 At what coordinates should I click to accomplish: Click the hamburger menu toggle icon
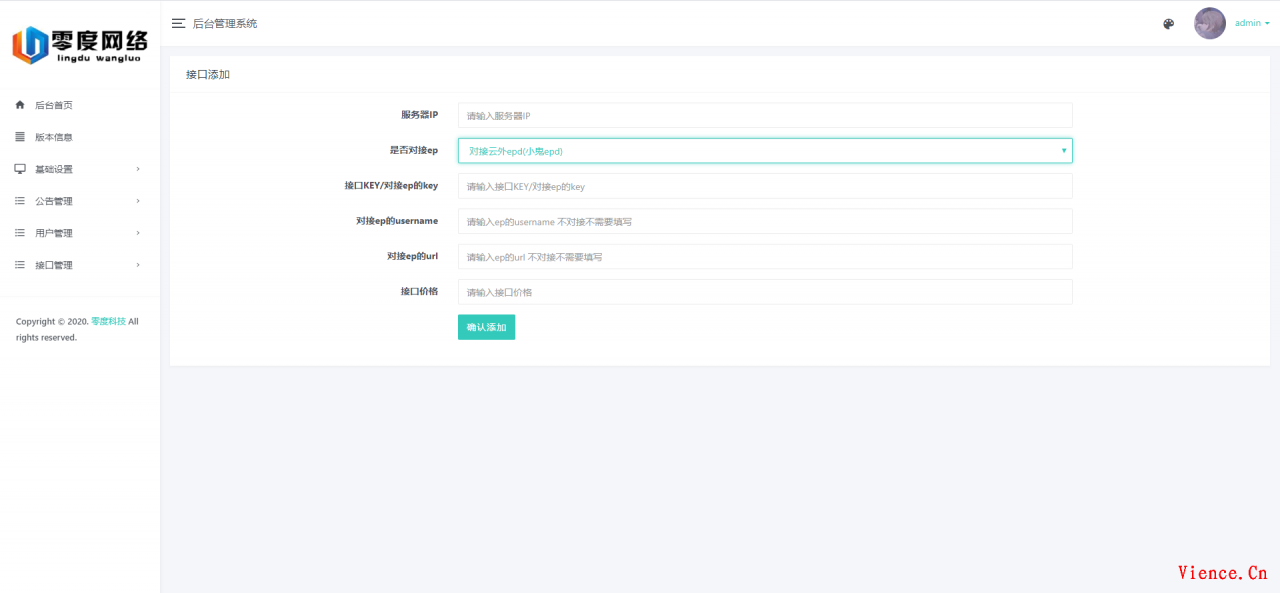pyautogui.click(x=178, y=23)
